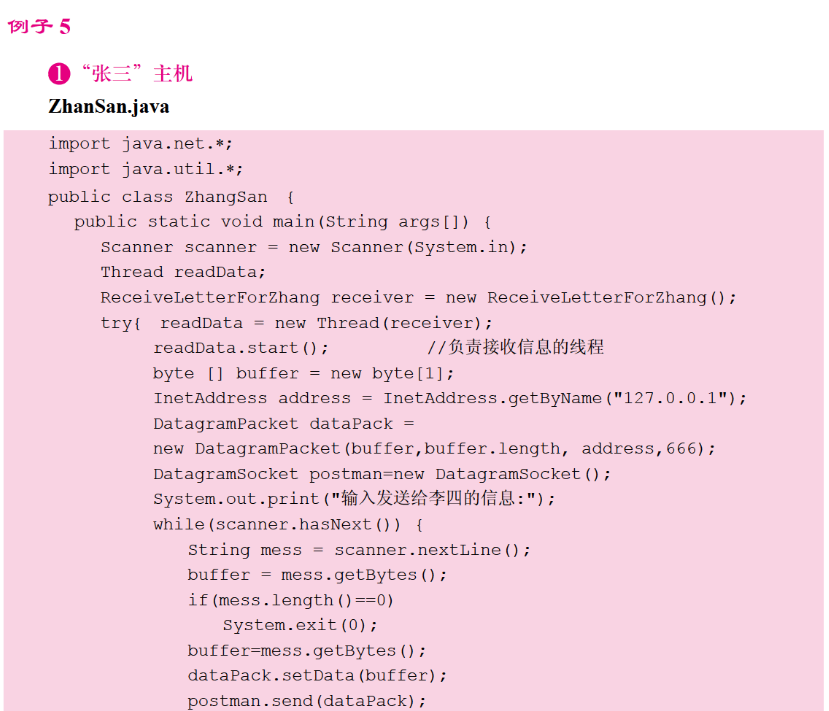Click the pink heading "例子 5"
The width and height of the screenshot is (829, 711).
tap(39, 27)
